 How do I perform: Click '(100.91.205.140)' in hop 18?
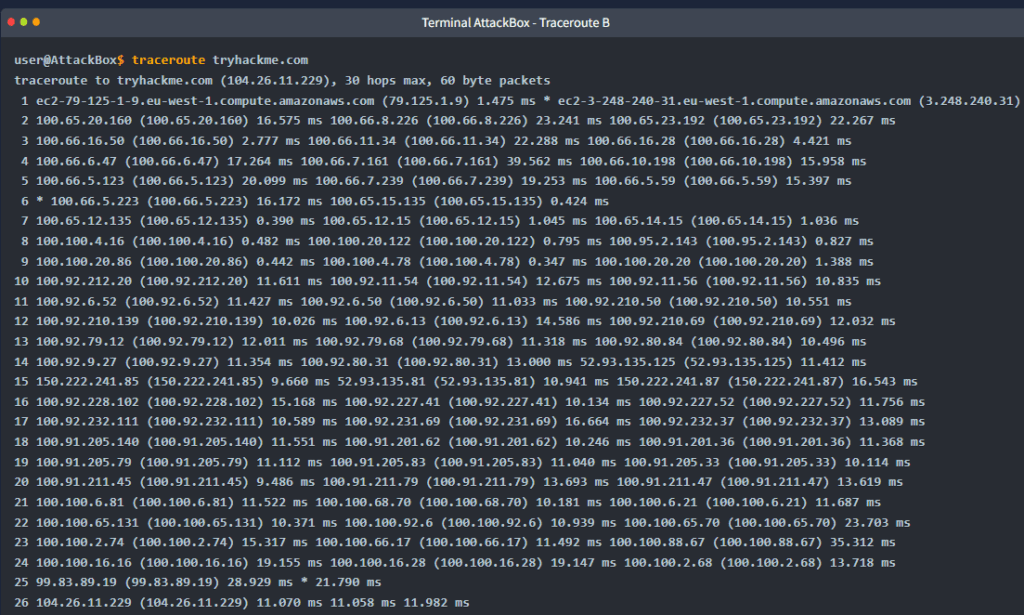205,442
